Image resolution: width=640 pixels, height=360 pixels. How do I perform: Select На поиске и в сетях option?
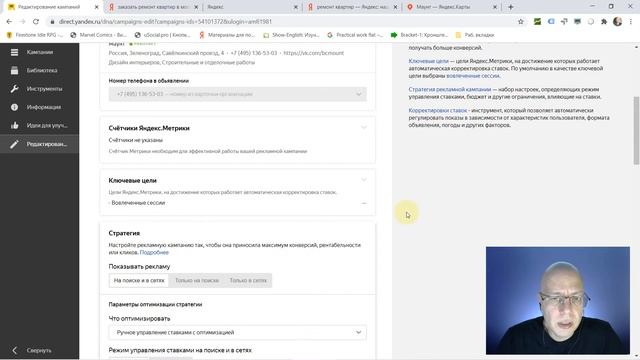[139, 280]
